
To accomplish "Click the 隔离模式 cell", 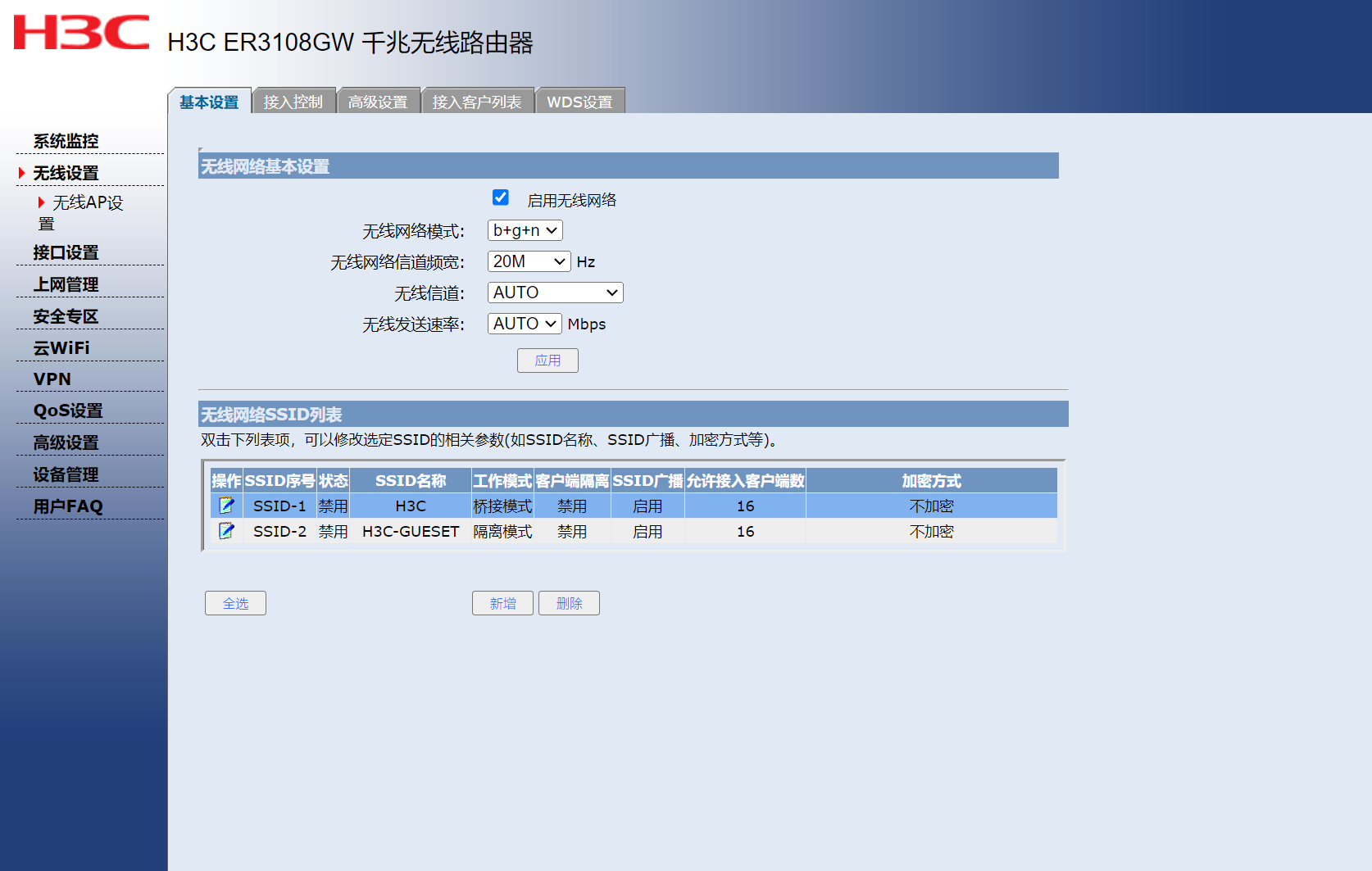I will [x=502, y=532].
